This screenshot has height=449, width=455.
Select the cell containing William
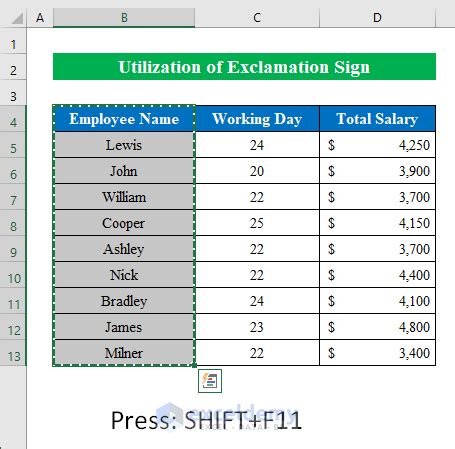coord(124,197)
